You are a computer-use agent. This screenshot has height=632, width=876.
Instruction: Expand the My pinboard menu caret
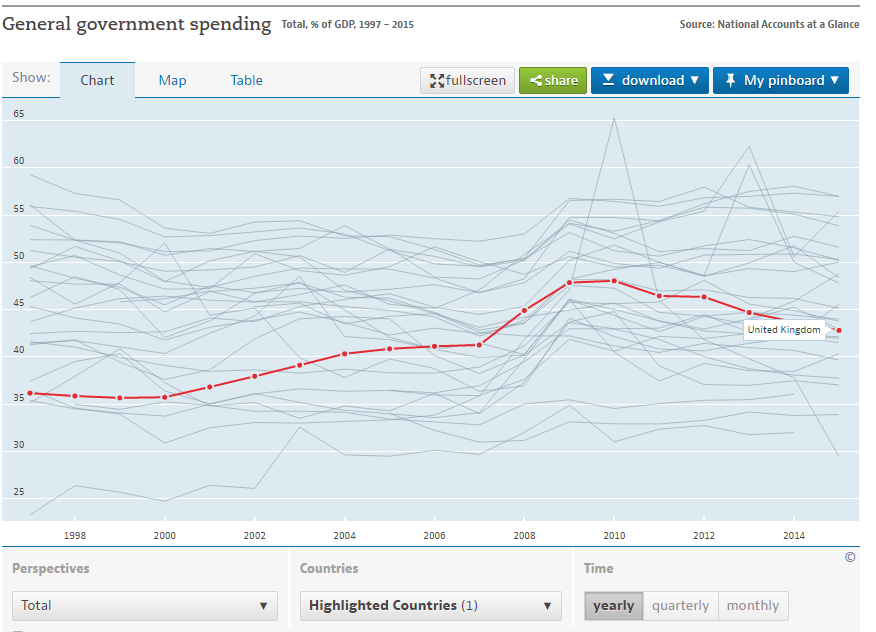(835, 81)
